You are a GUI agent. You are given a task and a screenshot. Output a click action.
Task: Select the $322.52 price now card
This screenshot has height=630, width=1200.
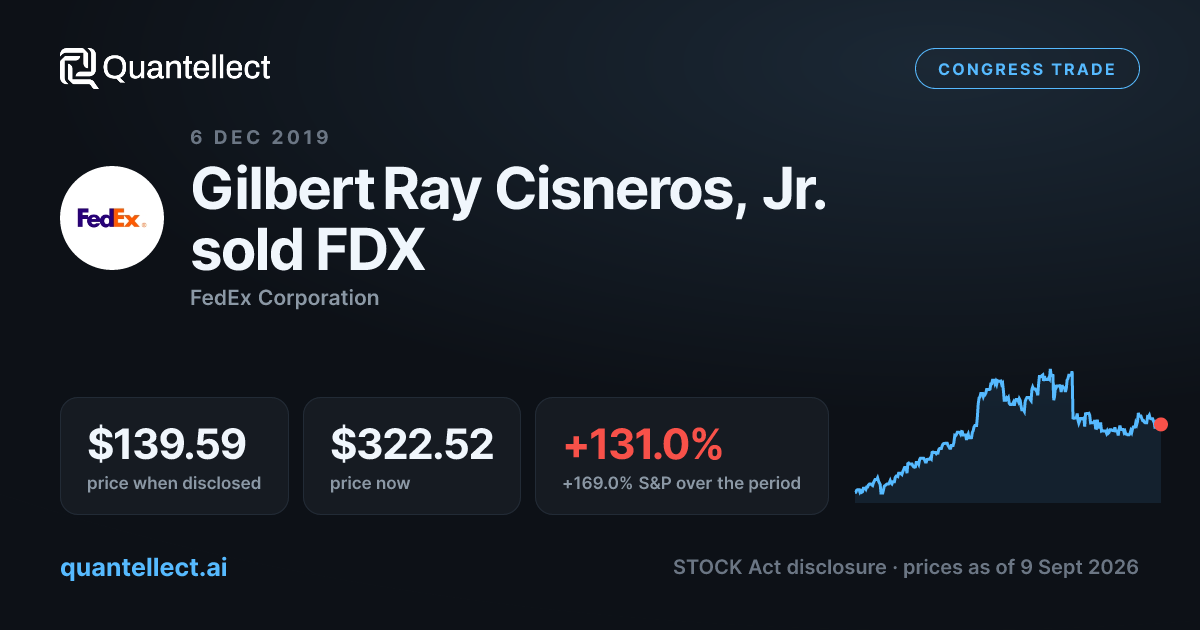point(412,456)
